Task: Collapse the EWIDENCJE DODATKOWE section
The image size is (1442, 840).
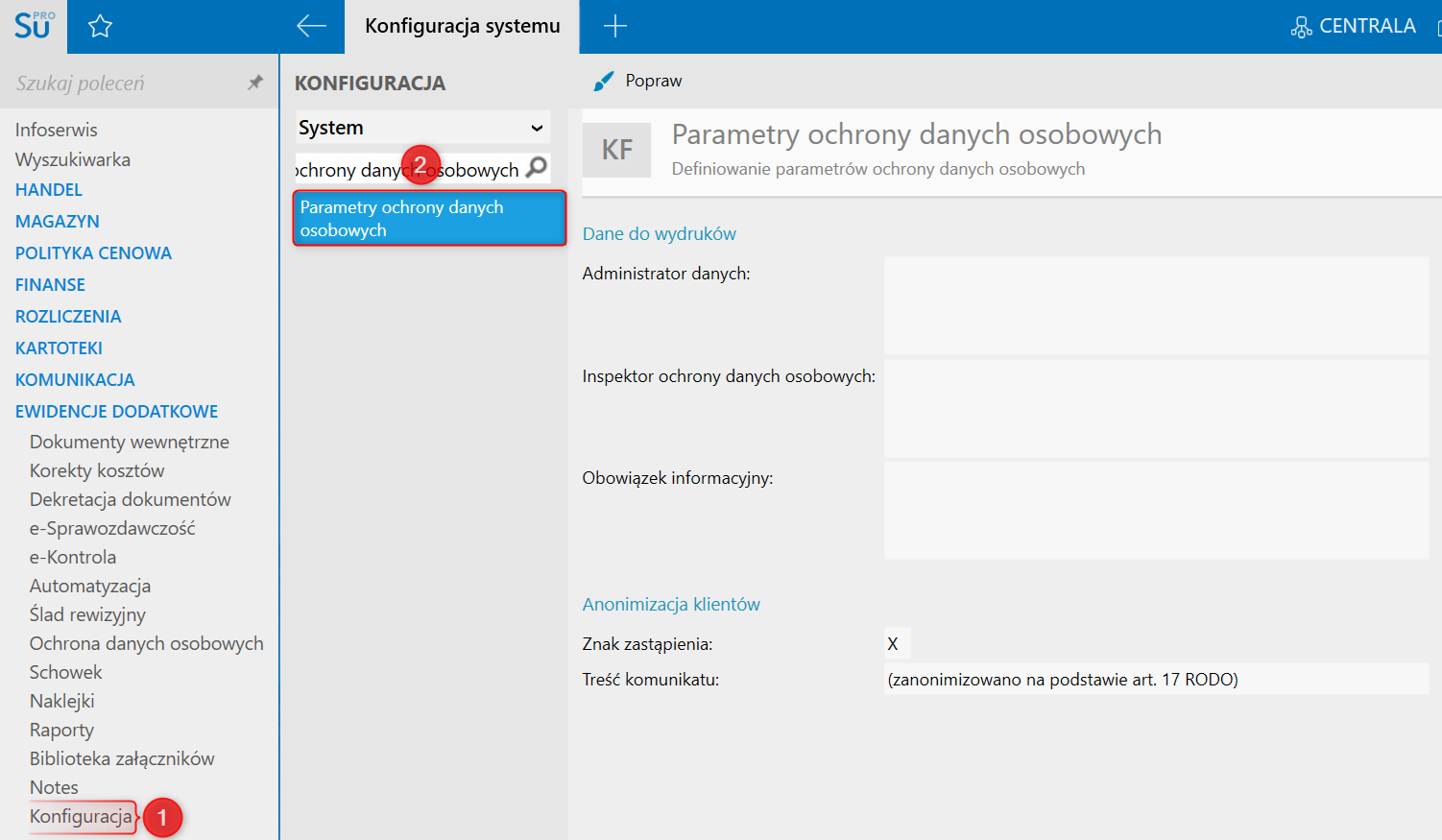Action: [x=116, y=412]
